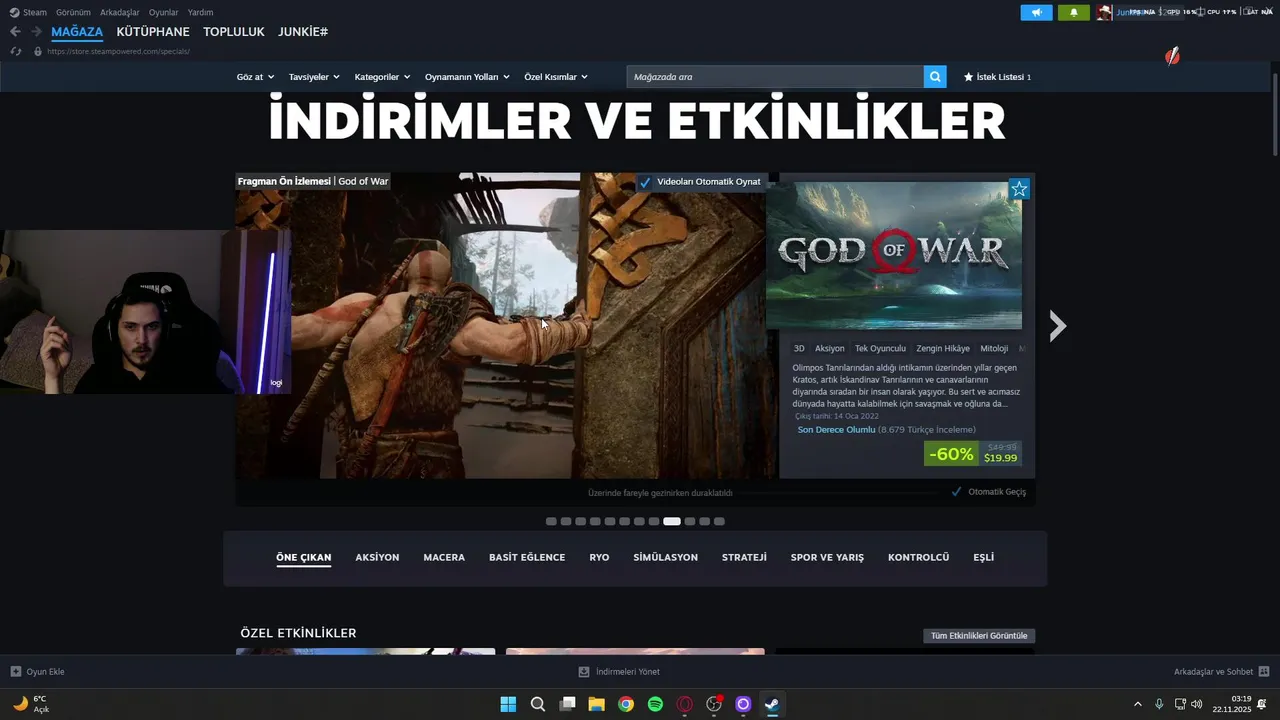This screenshot has width=1280, height=720.
Task: Reload the store page
Action: coord(15,51)
